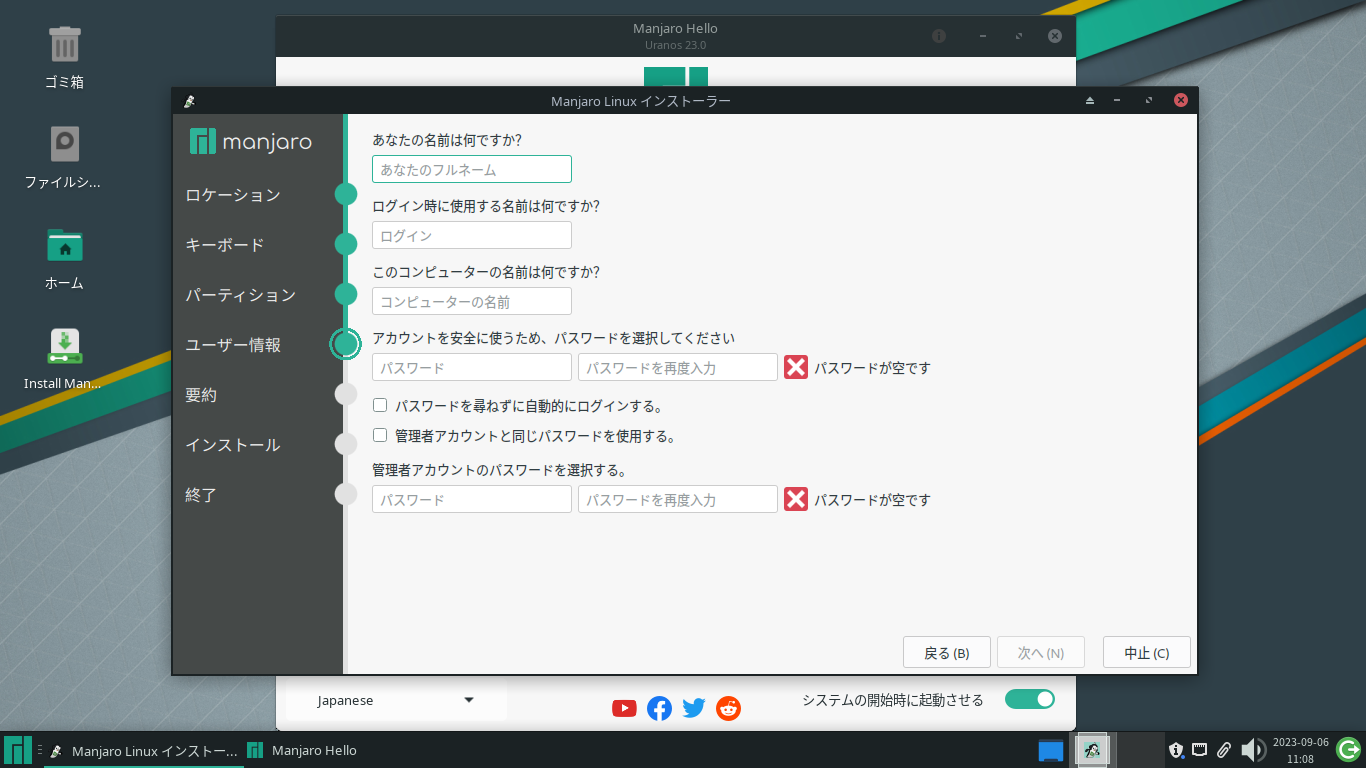Image resolution: width=1366 pixels, height=768 pixels.
Task: Select the インストール step in sidebar
Action: pyautogui.click(x=233, y=445)
